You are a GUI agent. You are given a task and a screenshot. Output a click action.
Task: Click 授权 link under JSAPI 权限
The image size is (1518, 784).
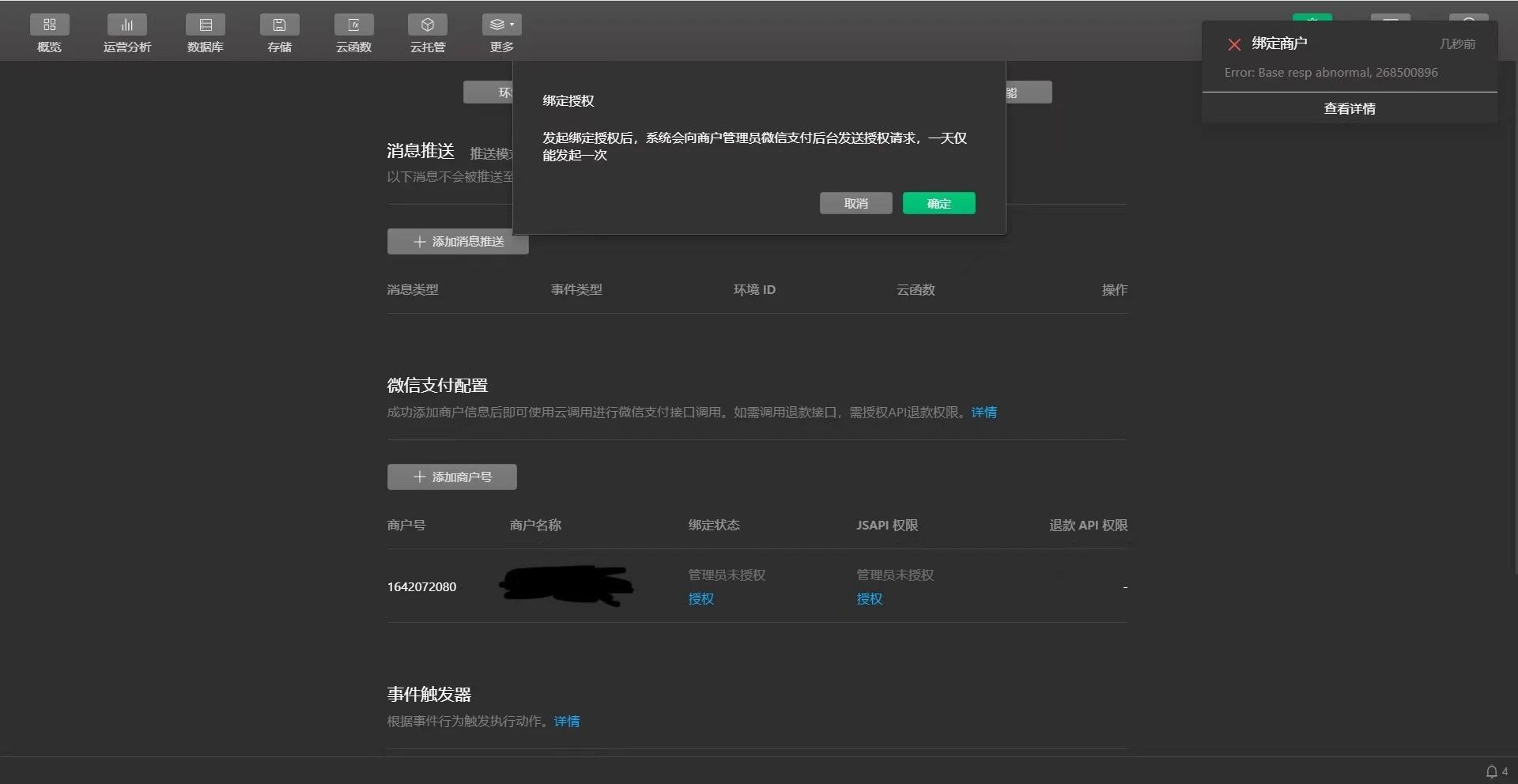(x=869, y=598)
